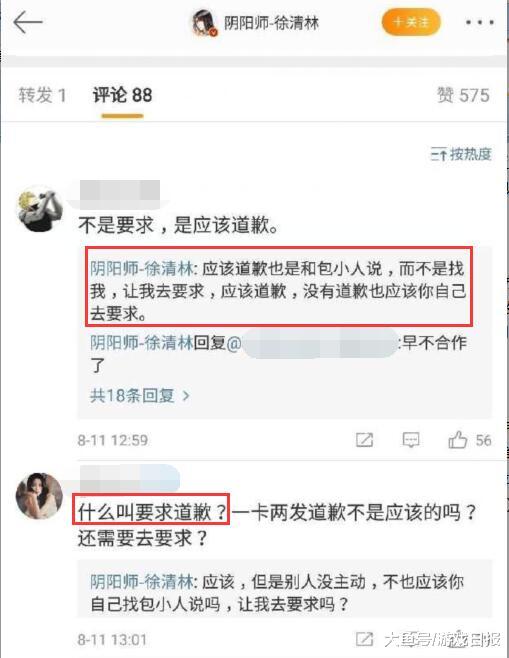Open 阴阳师-徐清林 link in the red-boxed reply

coord(142,269)
